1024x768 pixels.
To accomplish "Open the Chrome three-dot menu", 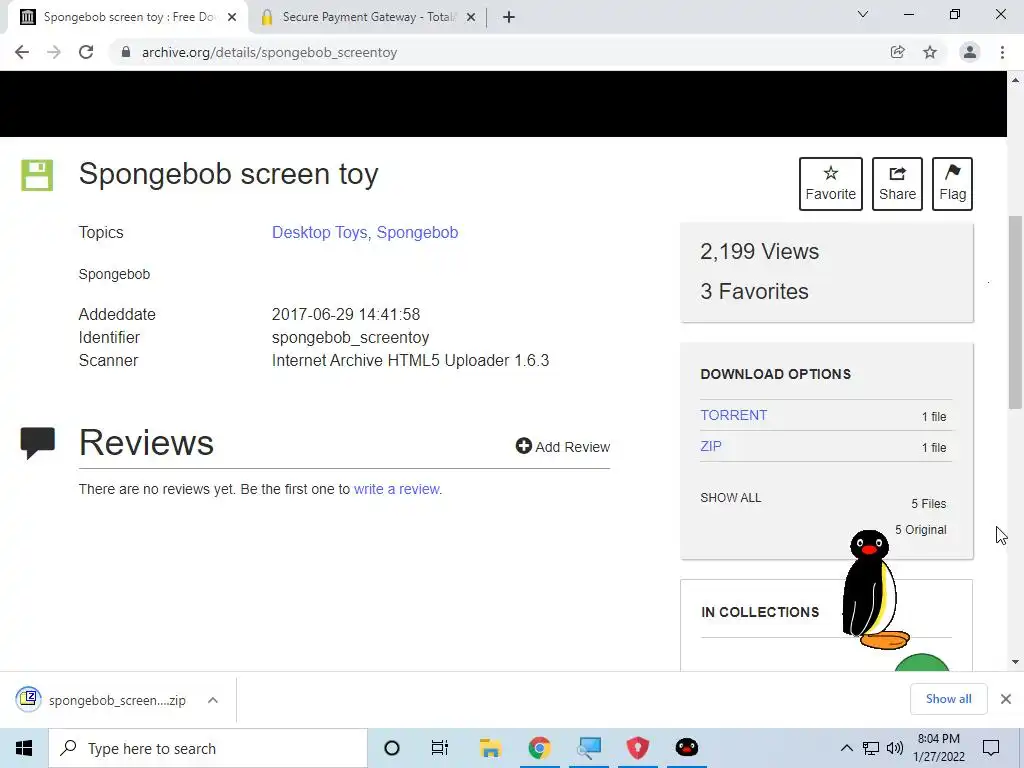I will [1002, 52].
